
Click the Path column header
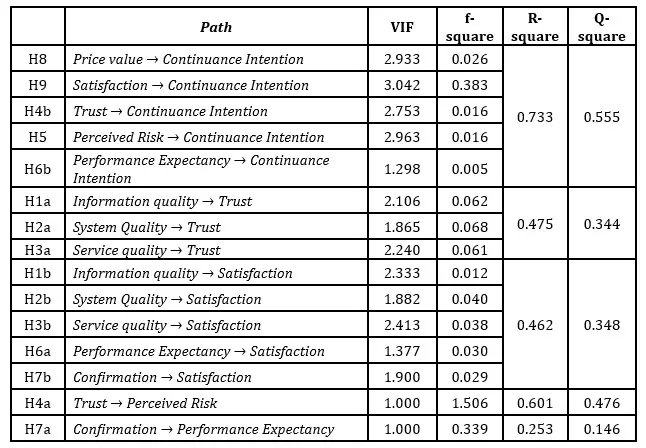click(x=216, y=27)
